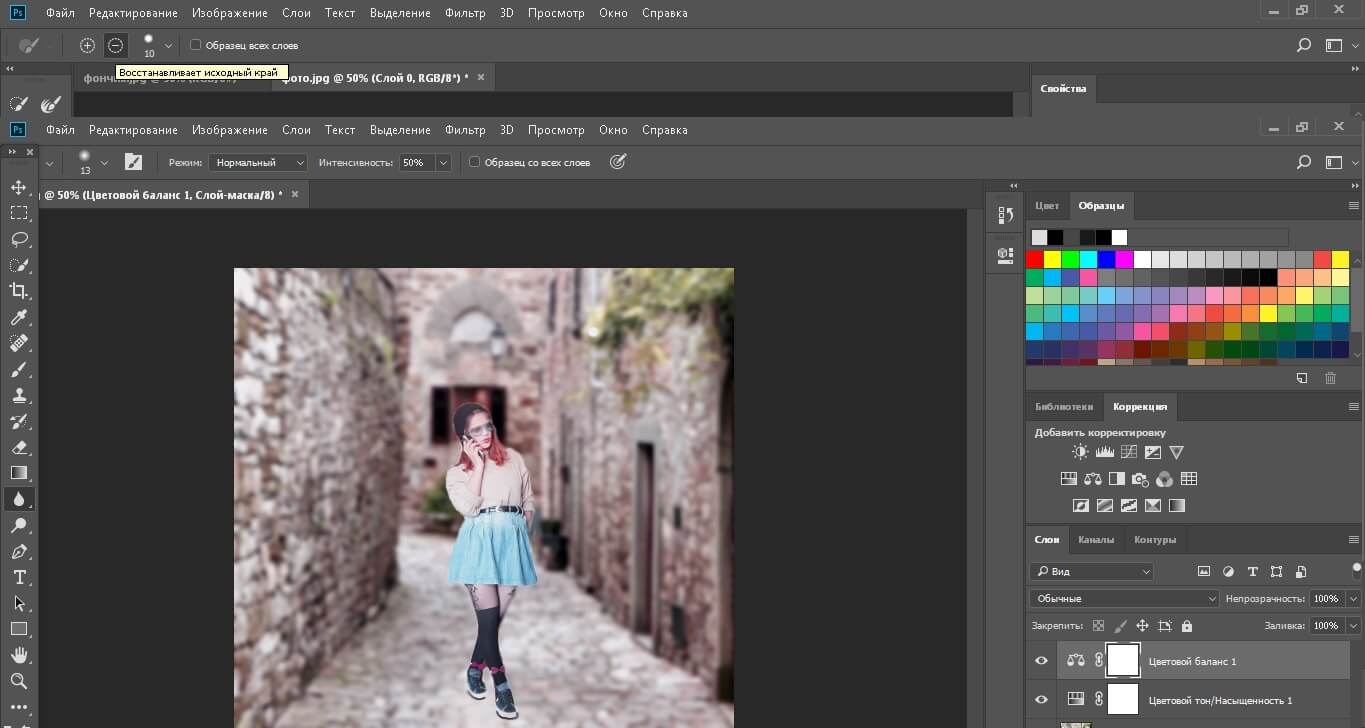1365x728 pixels.
Task: Select the Eraser tool
Action: coord(19,448)
